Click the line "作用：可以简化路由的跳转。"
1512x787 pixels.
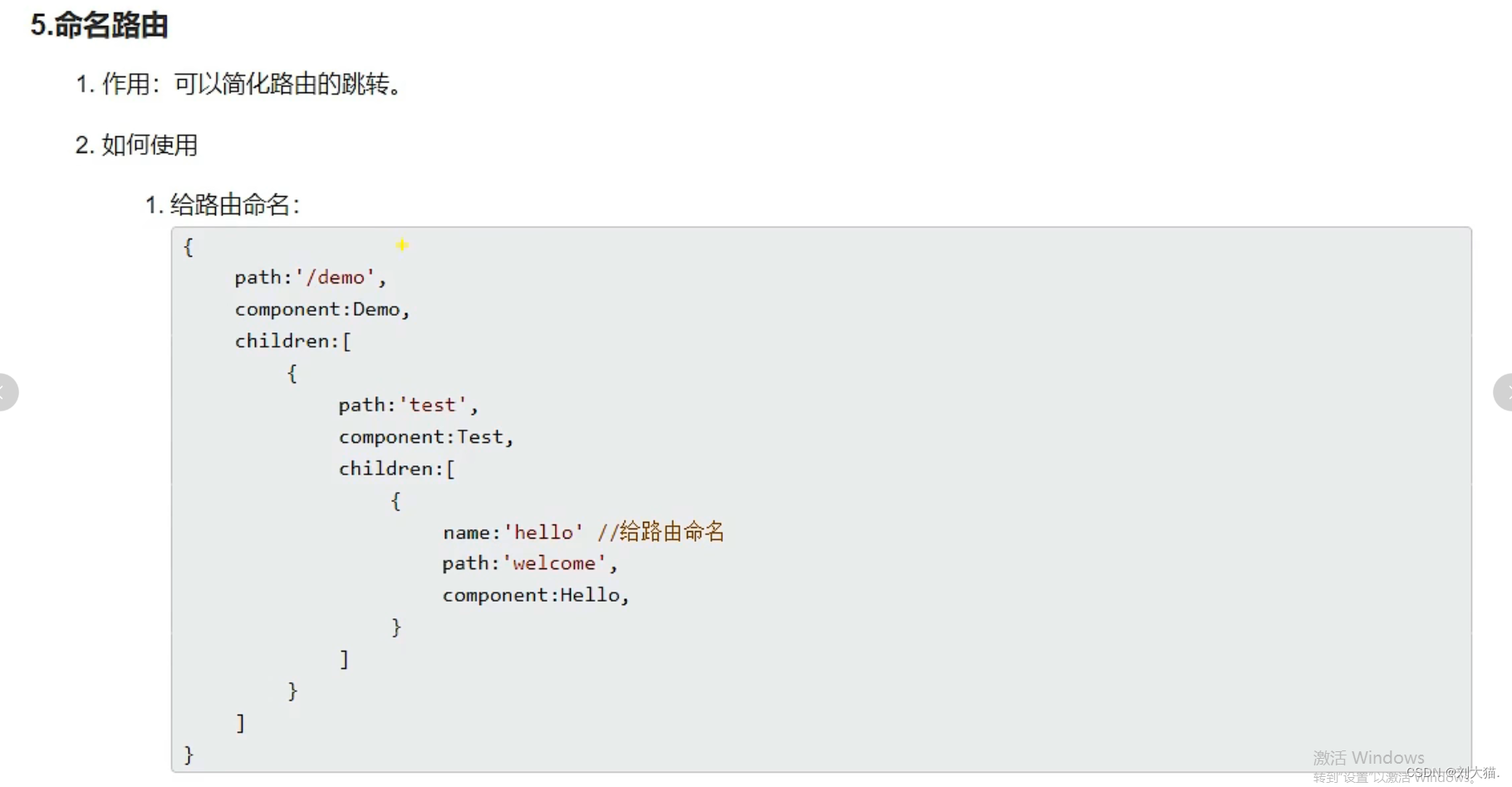[251, 84]
